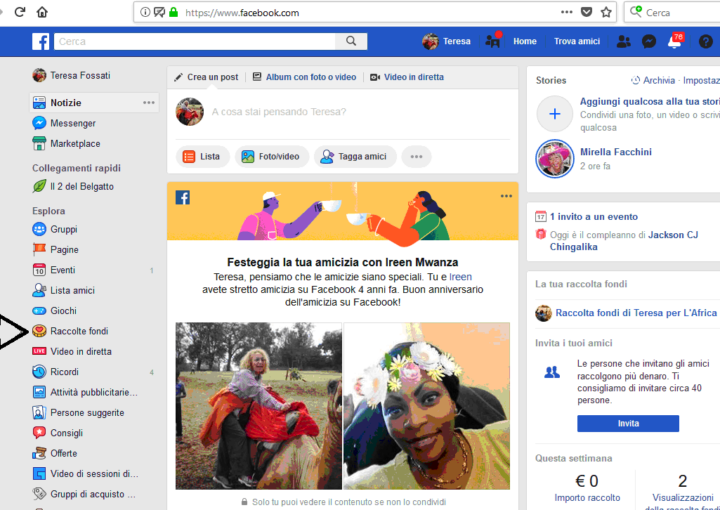The image size is (720, 510).
Task: Click Raccolte fondi in sidebar
Action: coord(79,331)
